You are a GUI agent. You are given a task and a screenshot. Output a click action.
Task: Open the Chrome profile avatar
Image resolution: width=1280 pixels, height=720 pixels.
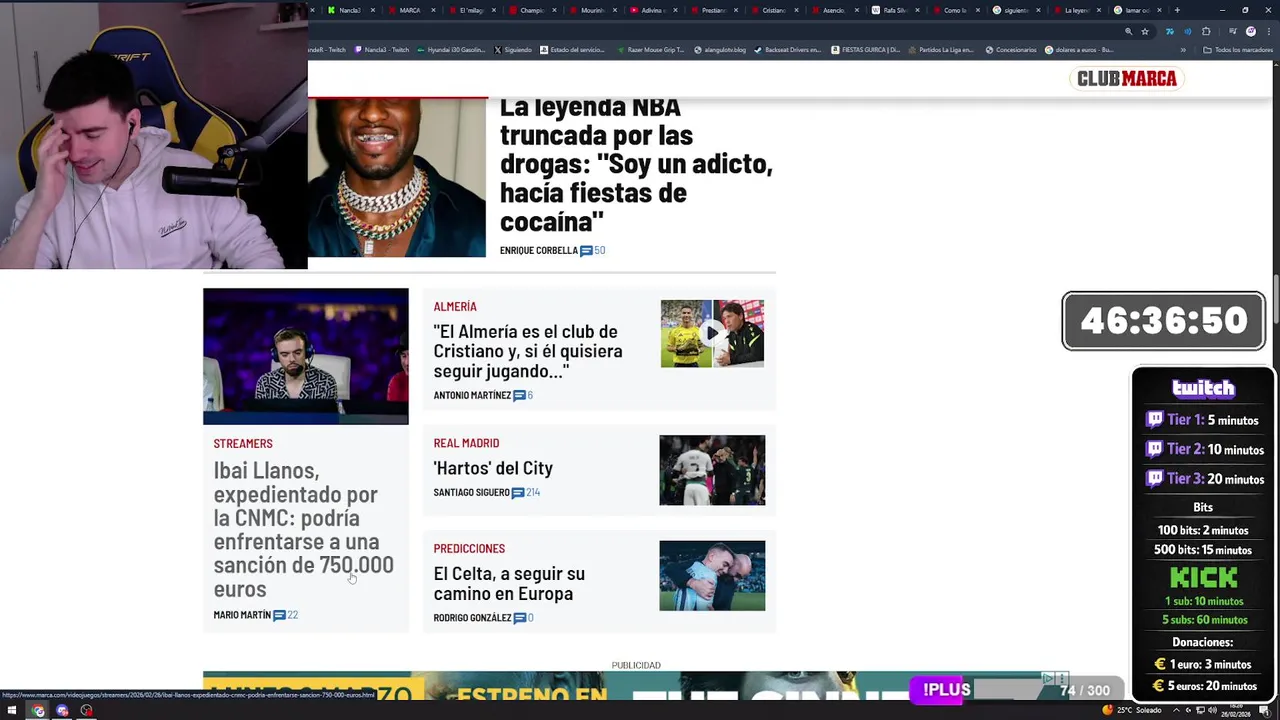[x=1251, y=31]
